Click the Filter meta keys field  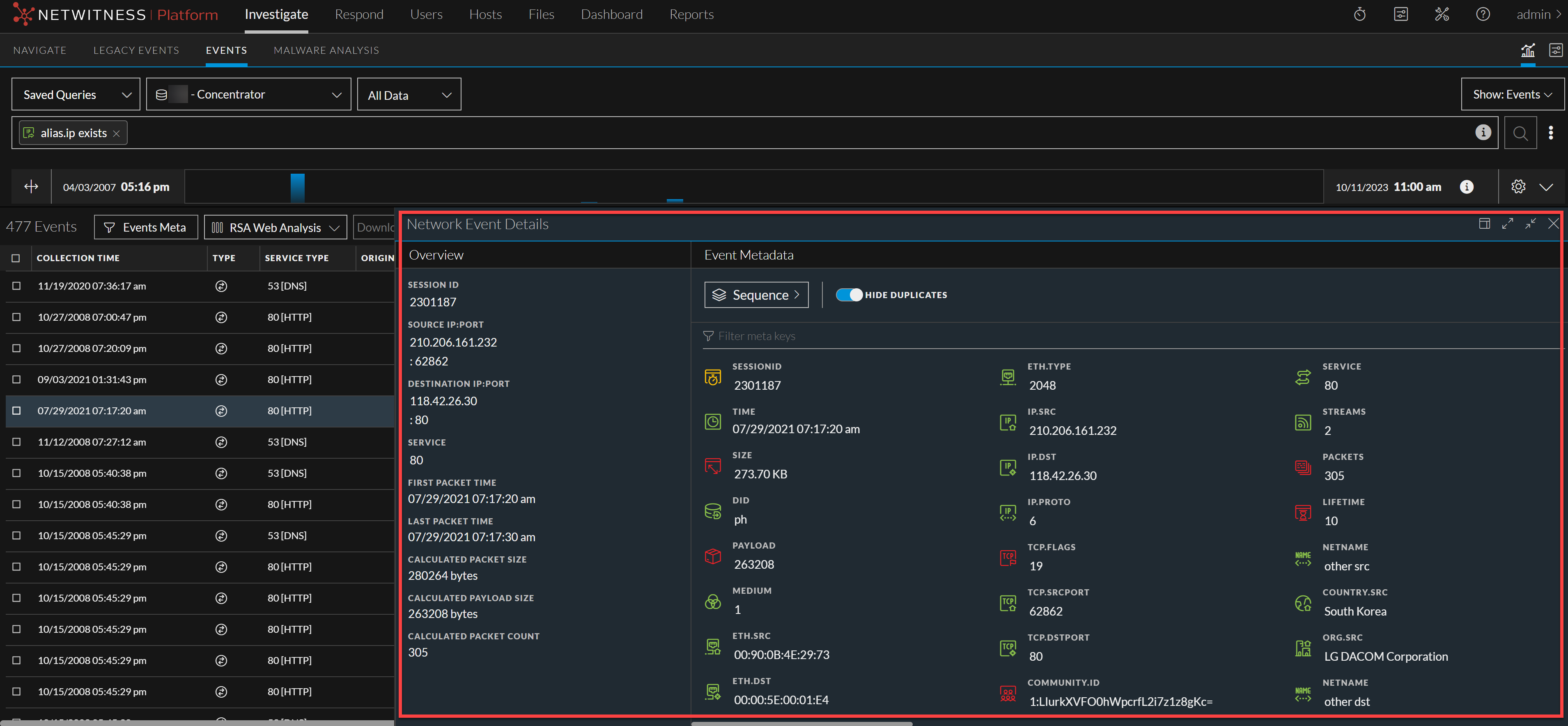tap(756, 337)
